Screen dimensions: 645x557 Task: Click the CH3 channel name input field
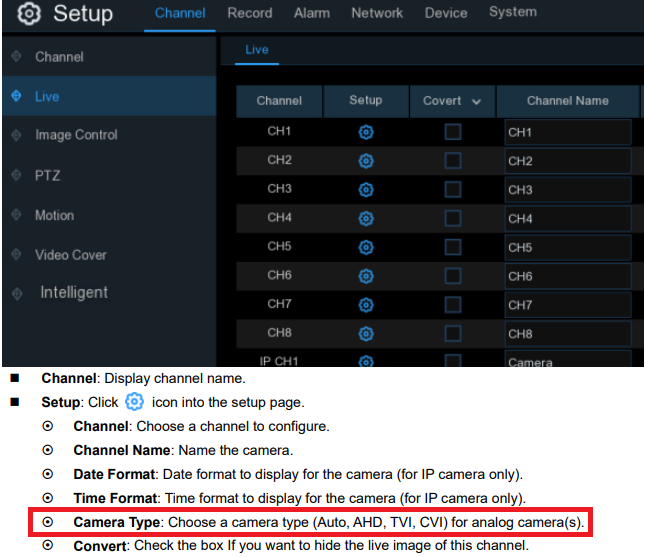pos(568,190)
